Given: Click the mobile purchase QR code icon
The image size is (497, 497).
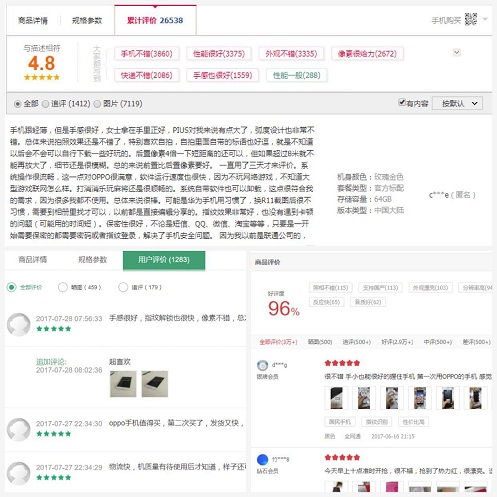Looking at the screenshot, I should (471, 19).
